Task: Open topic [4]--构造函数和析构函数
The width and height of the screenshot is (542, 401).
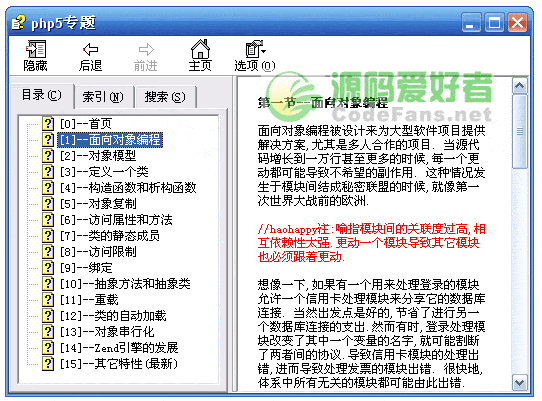Action: tap(128, 188)
